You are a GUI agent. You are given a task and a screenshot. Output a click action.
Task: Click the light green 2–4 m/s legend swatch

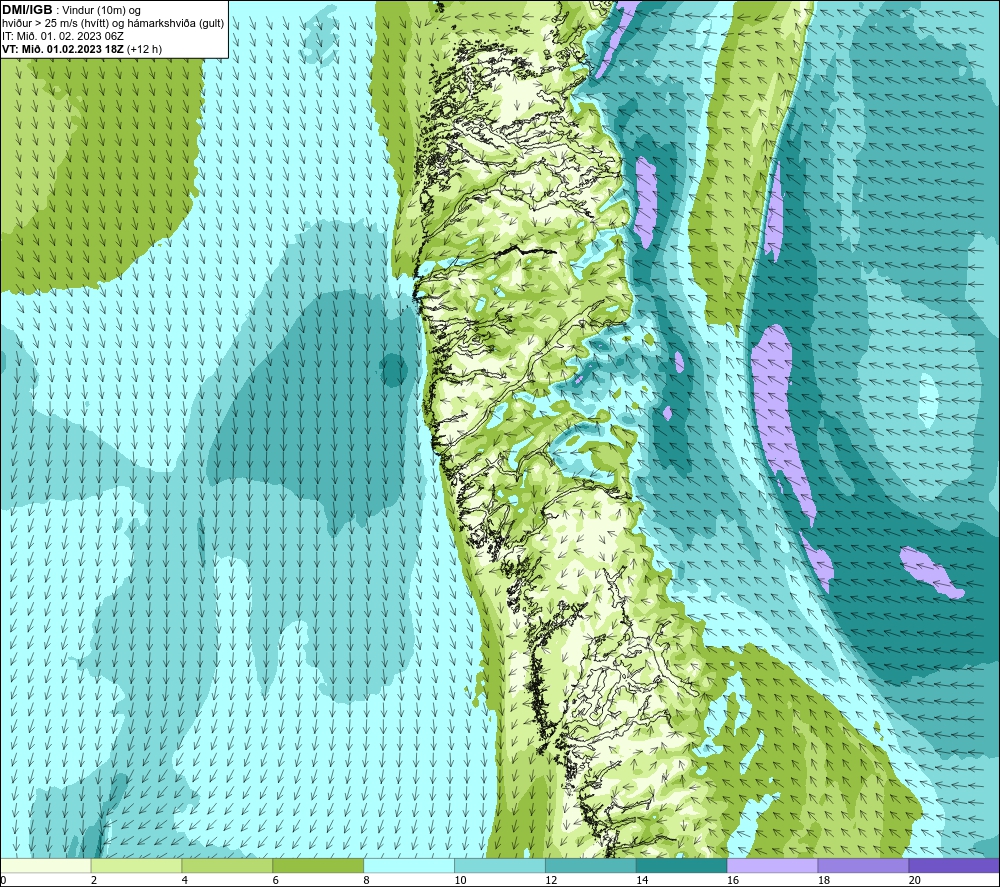click(136, 866)
